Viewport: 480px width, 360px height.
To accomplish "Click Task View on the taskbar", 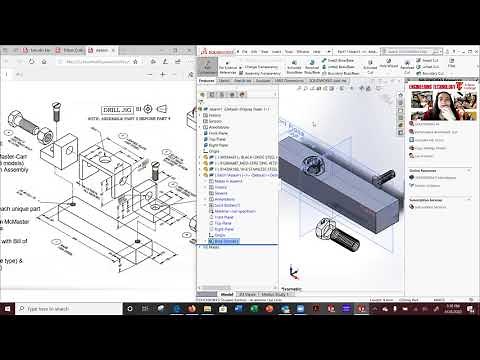I will [x=145, y=309].
